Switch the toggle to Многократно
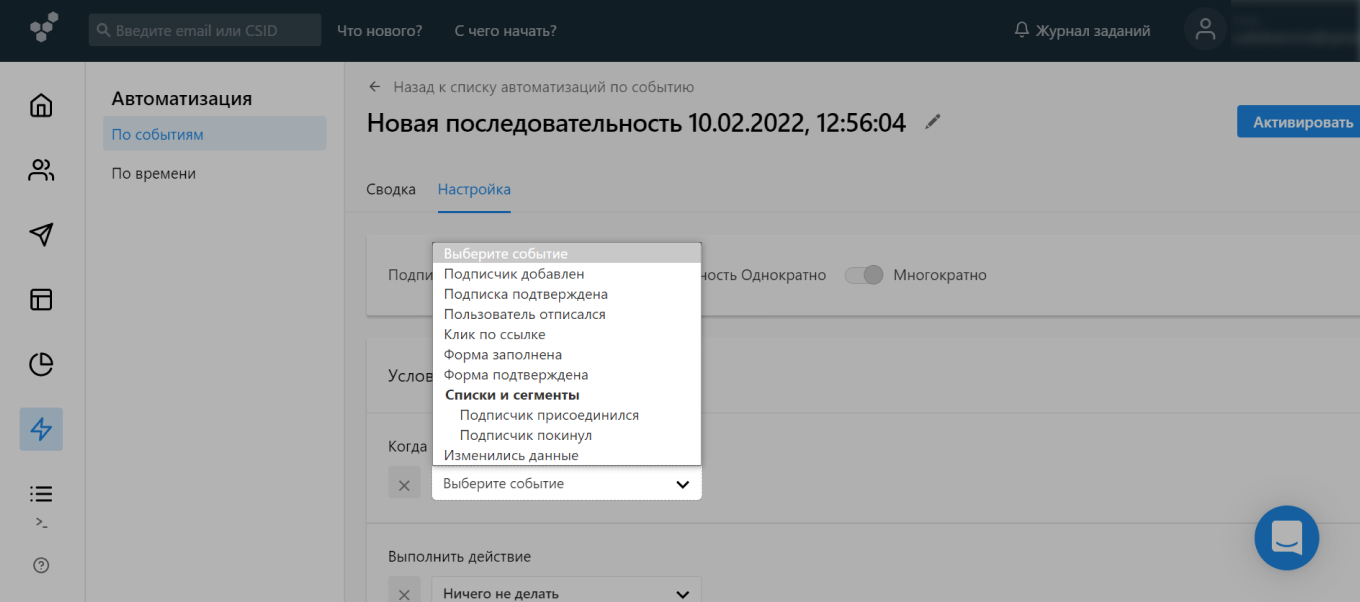The width and height of the screenshot is (1360, 602). tap(864, 274)
